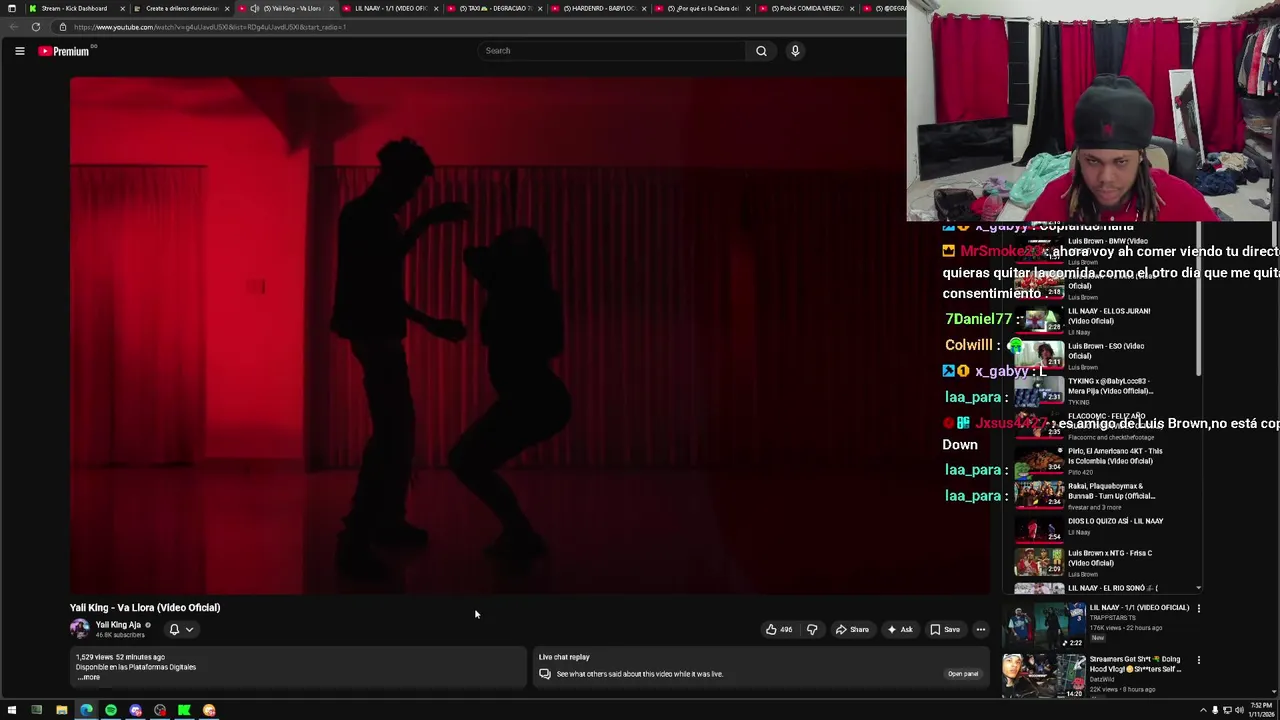Open the system tray volume icon
This screenshot has width=1280, height=720.
pyautogui.click(x=1239, y=710)
